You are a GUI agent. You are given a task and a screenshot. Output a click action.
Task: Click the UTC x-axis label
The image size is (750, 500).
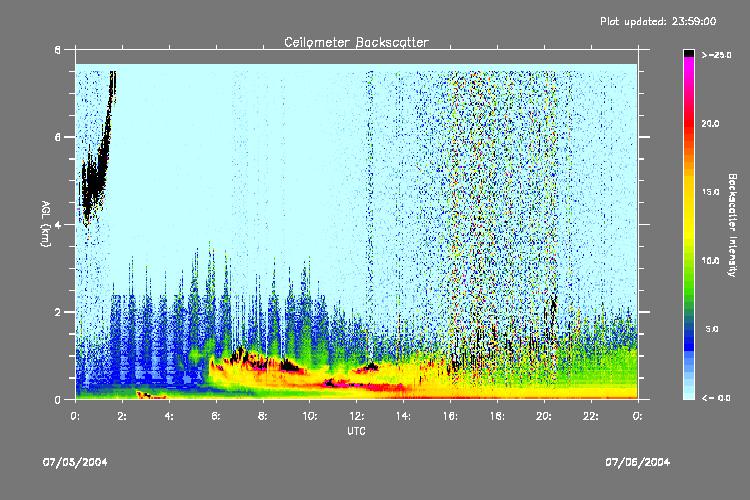tap(356, 431)
